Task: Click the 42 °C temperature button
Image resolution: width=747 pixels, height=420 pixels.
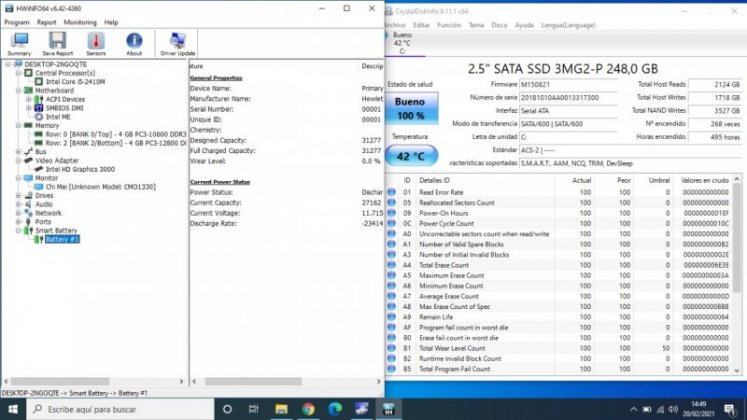Action: tap(411, 156)
